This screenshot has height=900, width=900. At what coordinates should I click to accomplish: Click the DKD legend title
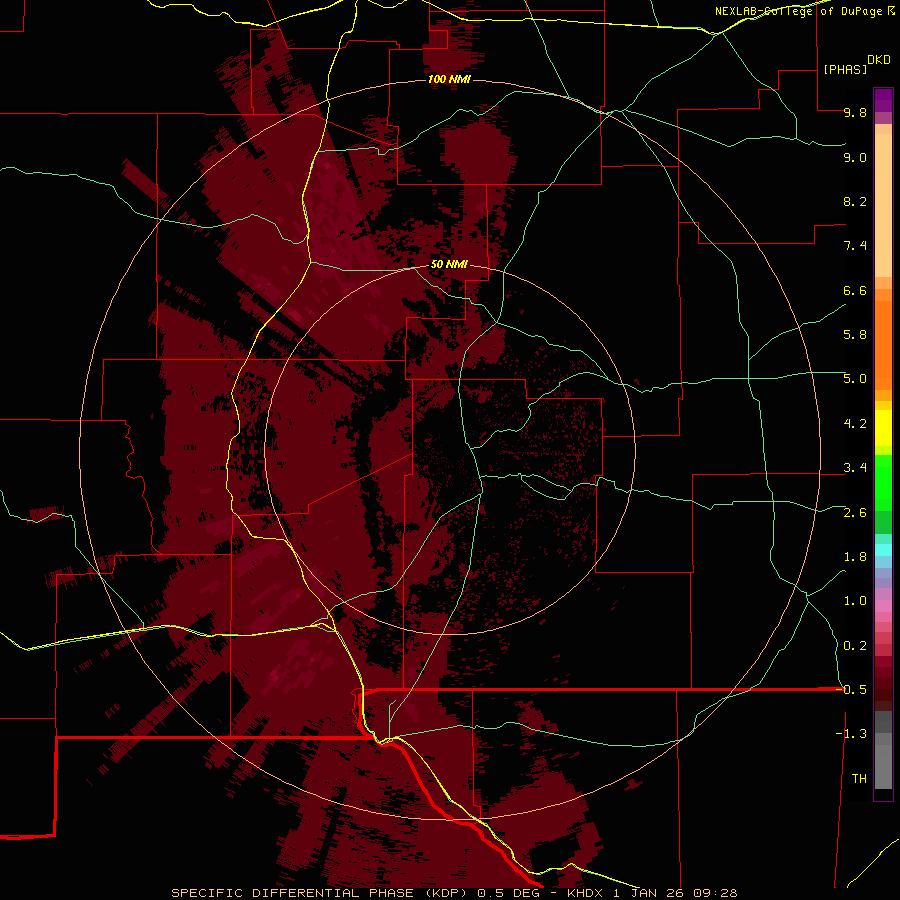pyautogui.click(x=879, y=60)
